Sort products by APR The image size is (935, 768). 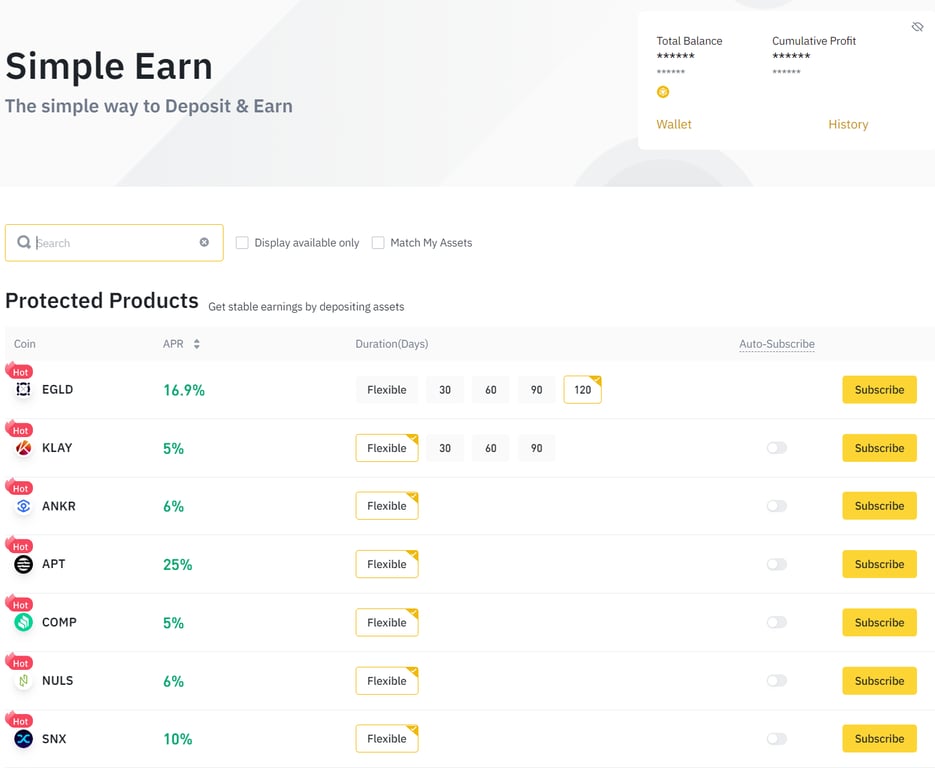[199, 343]
